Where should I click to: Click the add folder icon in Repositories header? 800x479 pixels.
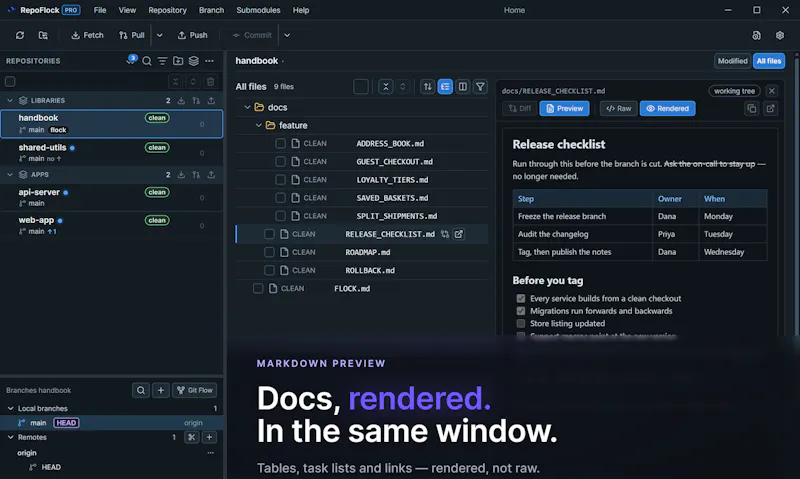point(178,61)
